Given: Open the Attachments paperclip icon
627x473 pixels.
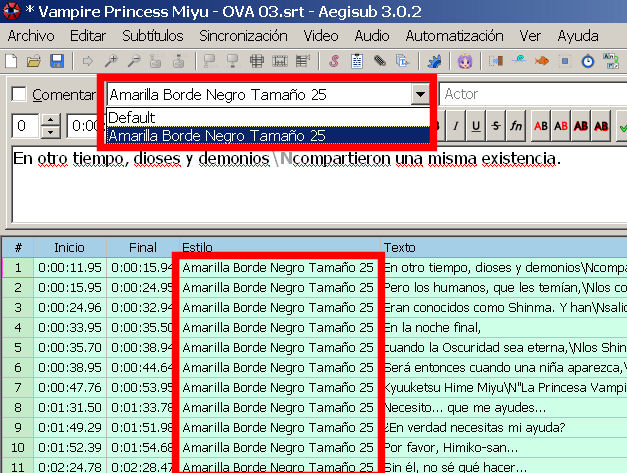Looking at the screenshot, I should pos(380,62).
